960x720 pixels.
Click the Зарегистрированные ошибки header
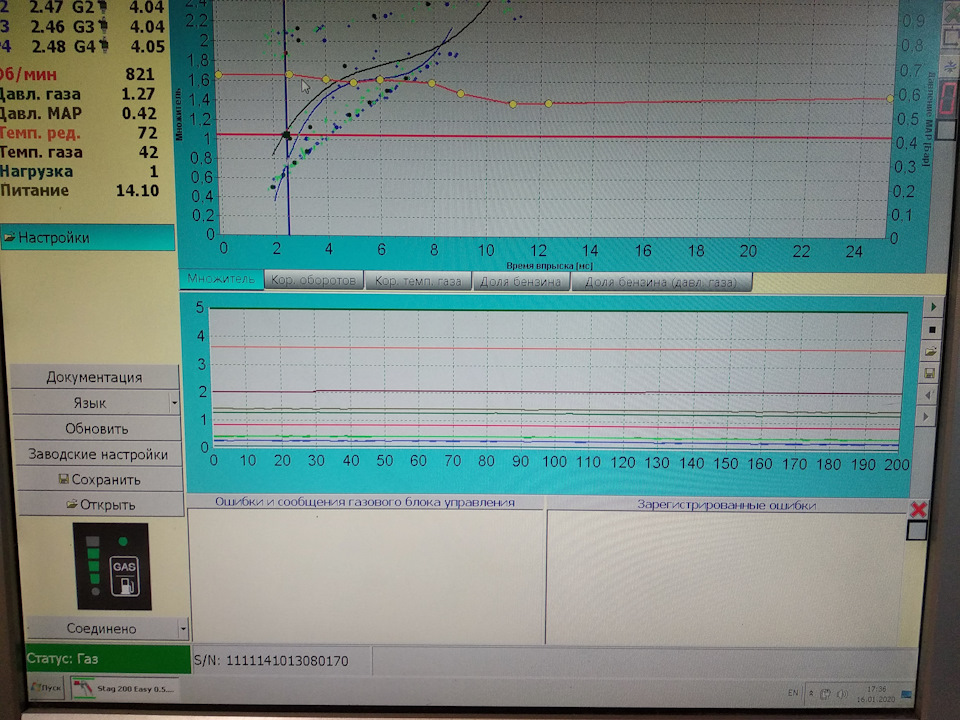(x=726, y=505)
